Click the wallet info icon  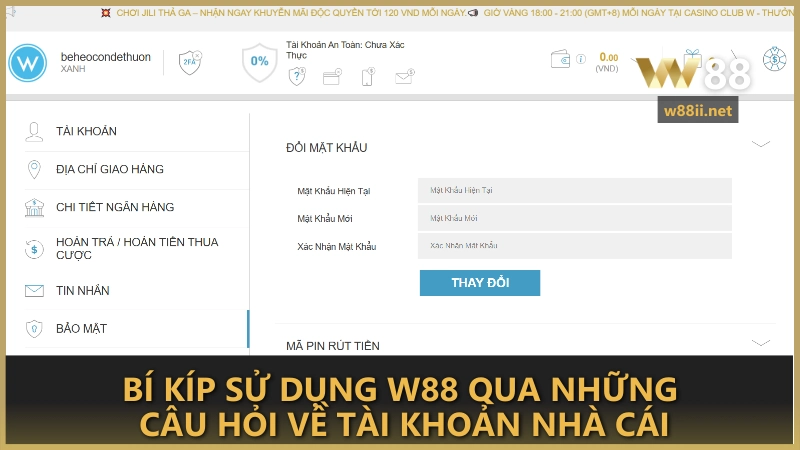(x=581, y=59)
